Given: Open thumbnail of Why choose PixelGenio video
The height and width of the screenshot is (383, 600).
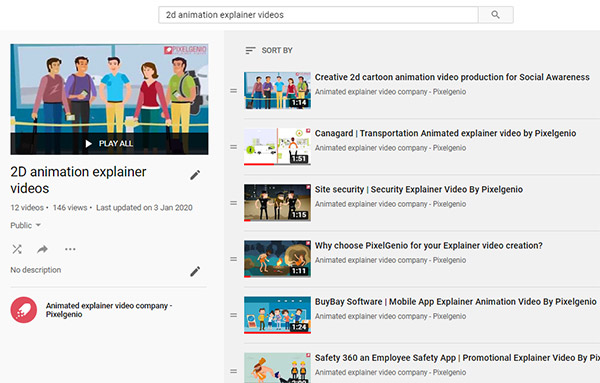Looking at the screenshot, I should pos(277,259).
